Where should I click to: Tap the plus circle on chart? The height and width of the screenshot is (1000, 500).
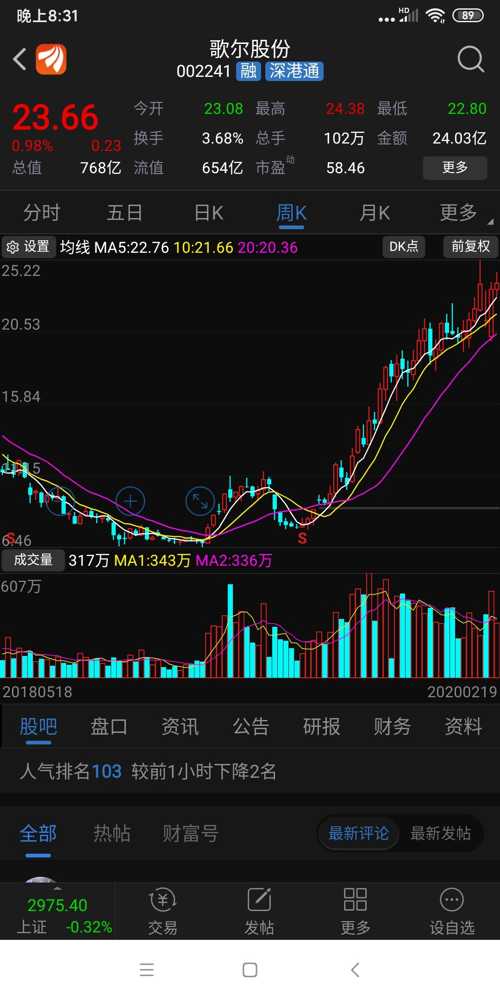(x=130, y=501)
